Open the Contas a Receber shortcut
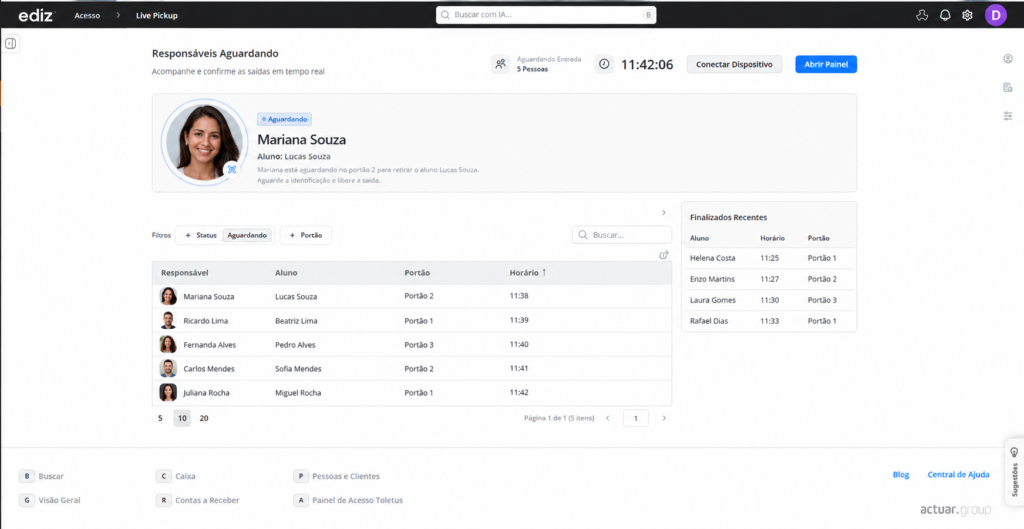The height and width of the screenshot is (529, 1024). coord(198,500)
